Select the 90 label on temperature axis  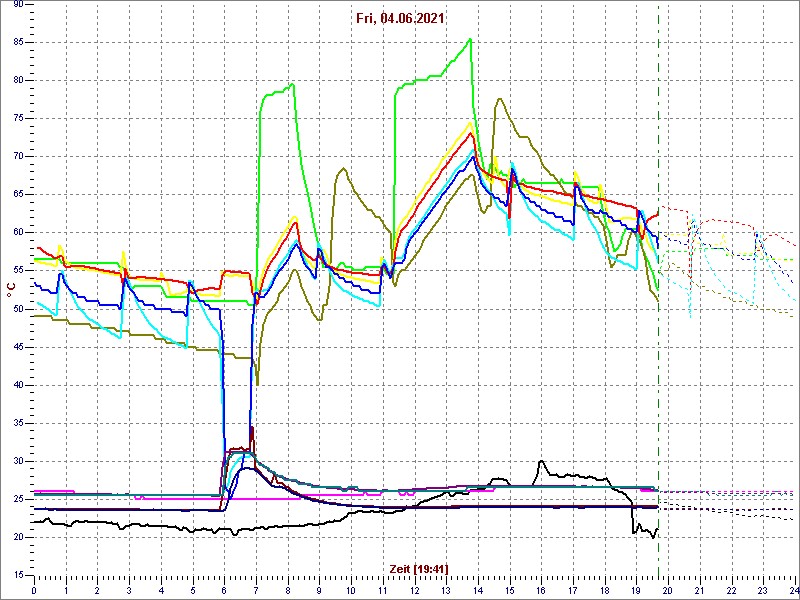point(18,5)
